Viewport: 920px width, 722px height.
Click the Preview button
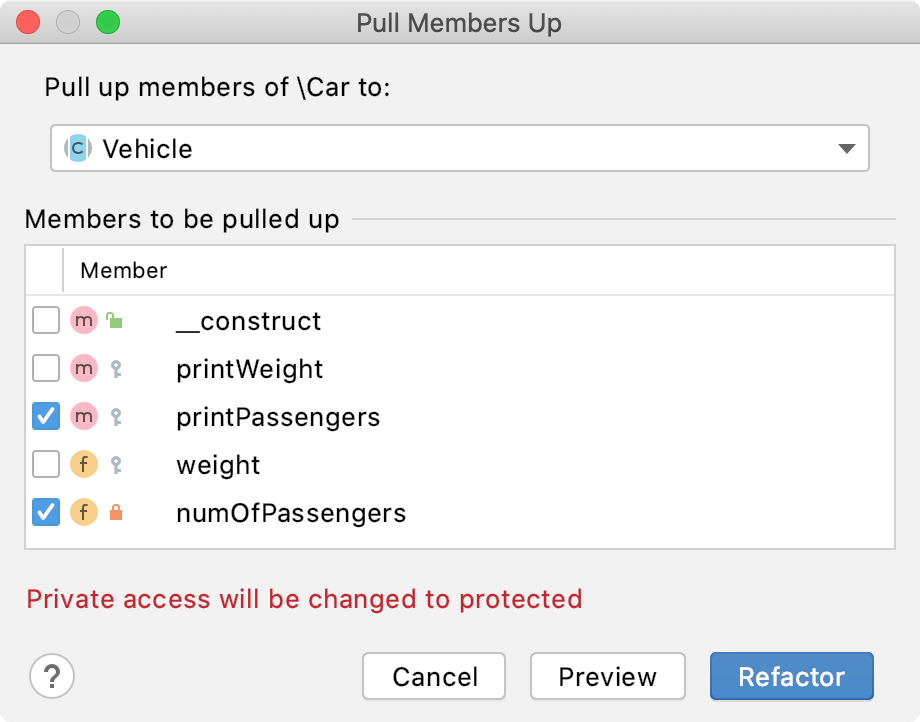point(607,676)
